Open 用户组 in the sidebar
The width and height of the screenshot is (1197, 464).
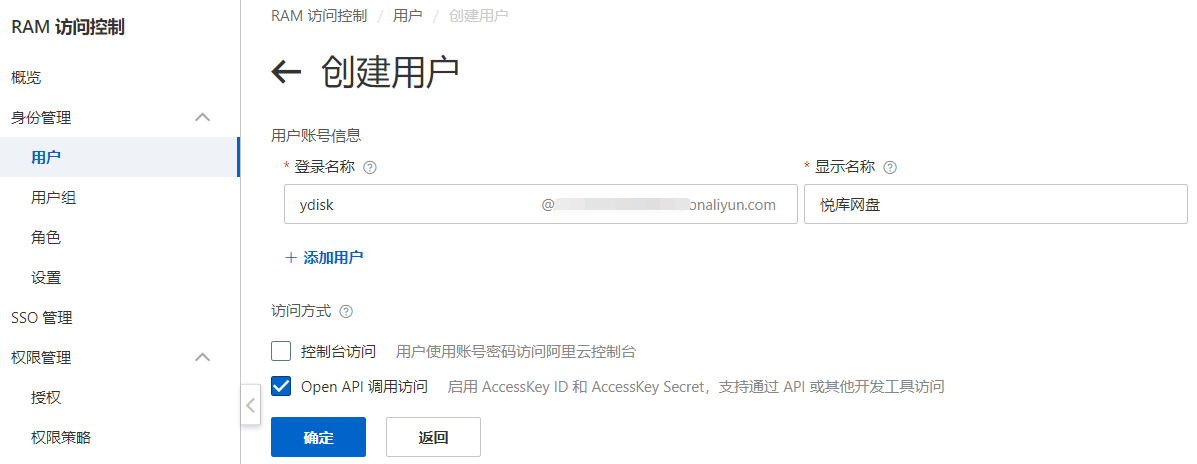(x=53, y=198)
